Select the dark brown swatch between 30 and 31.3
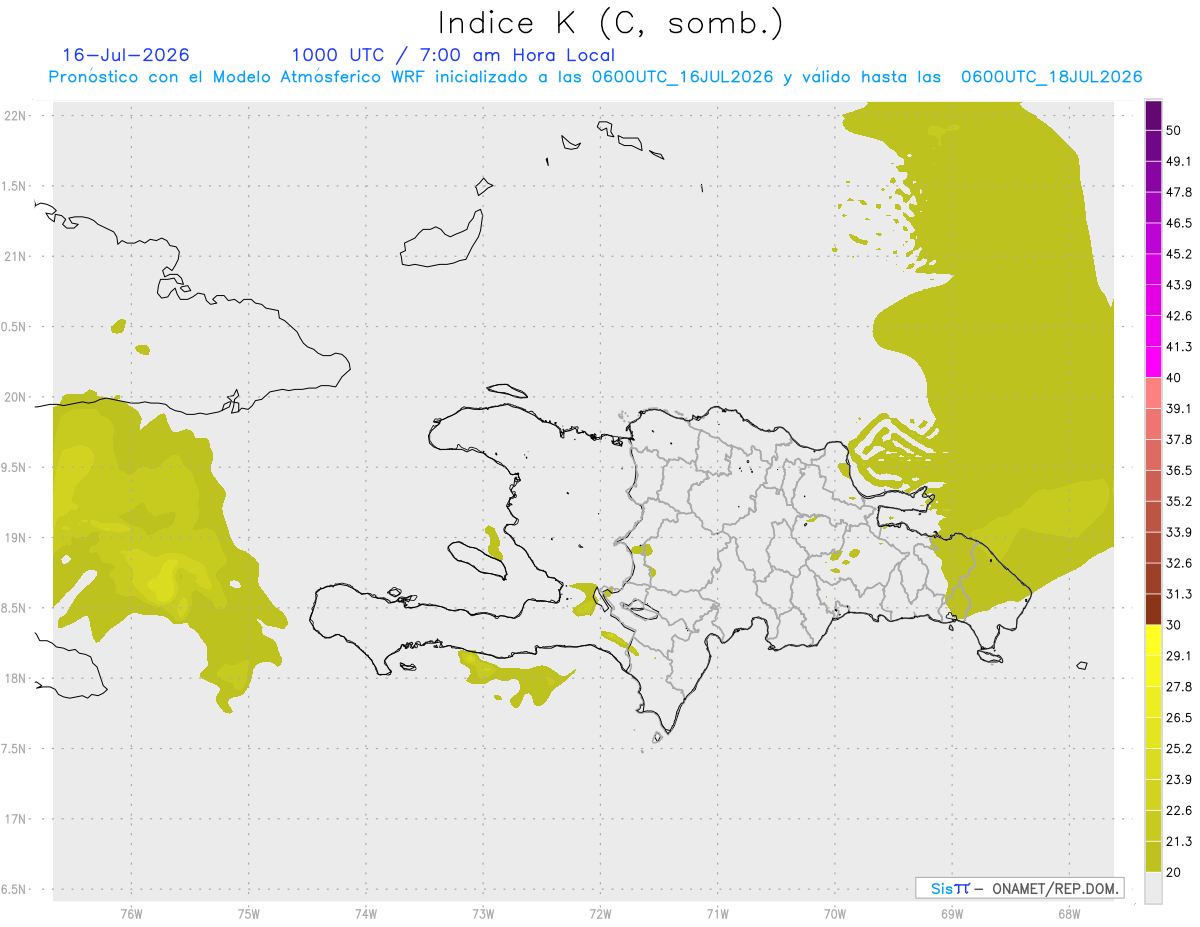Image resolution: width=1200 pixels, height=927 pixels. coord(1153,609)
